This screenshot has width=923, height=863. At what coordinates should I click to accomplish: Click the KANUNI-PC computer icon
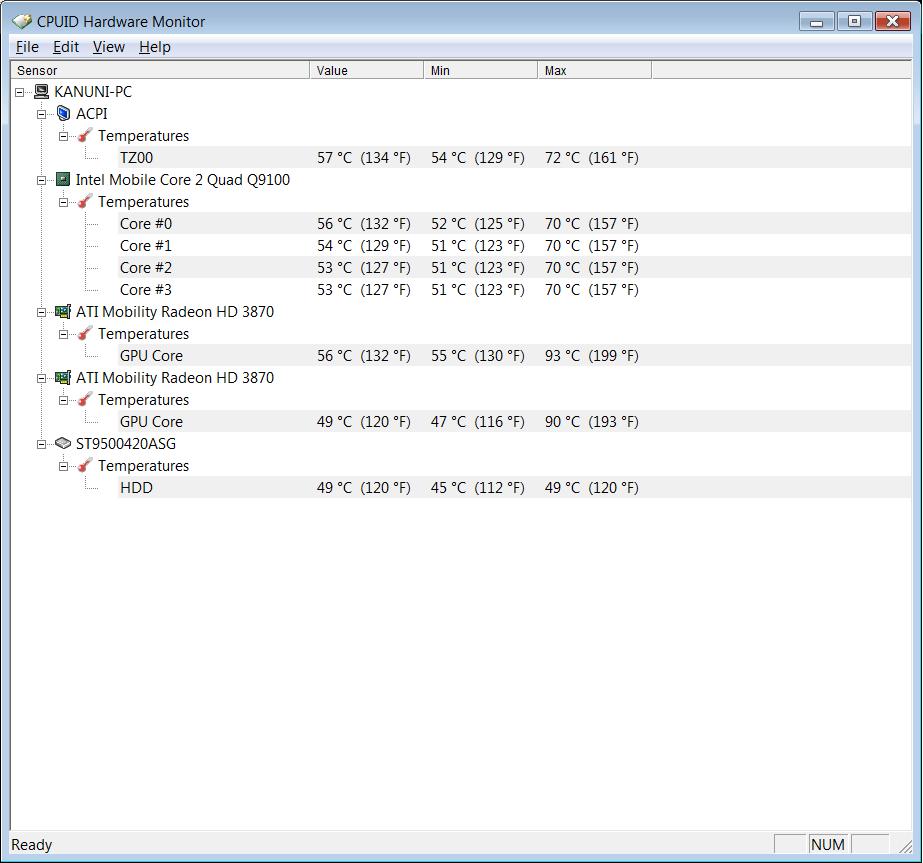pyautogui.click(x=41, y=92)
